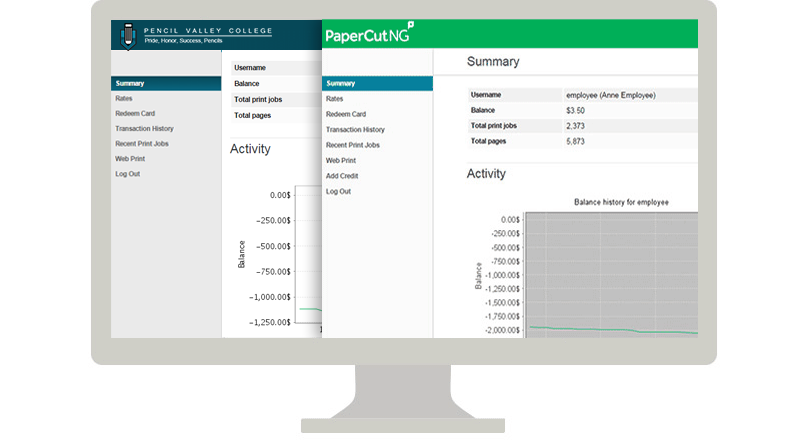807x445 pixels.
Task: Click the Summary page heading in PaperCut NG
Action: 493,62
